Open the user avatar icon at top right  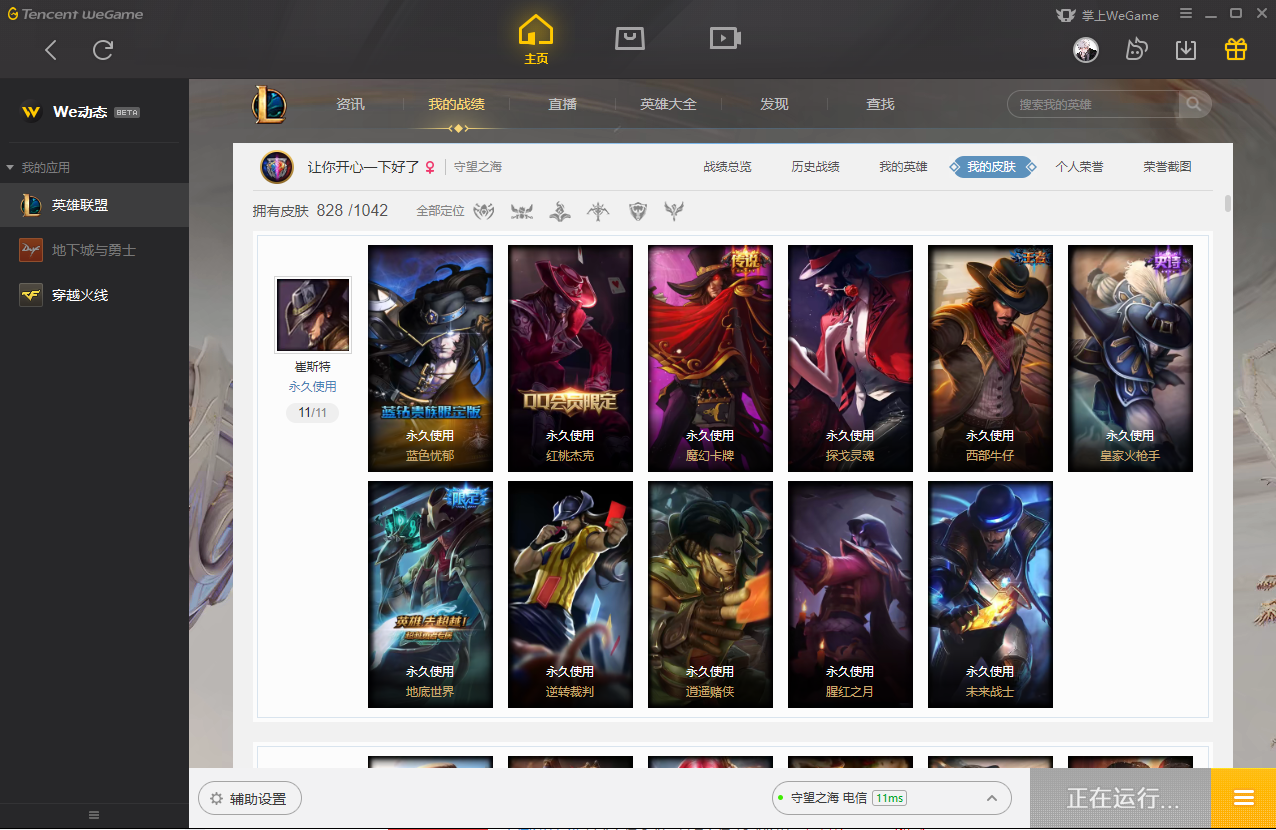pos(1086,49)
